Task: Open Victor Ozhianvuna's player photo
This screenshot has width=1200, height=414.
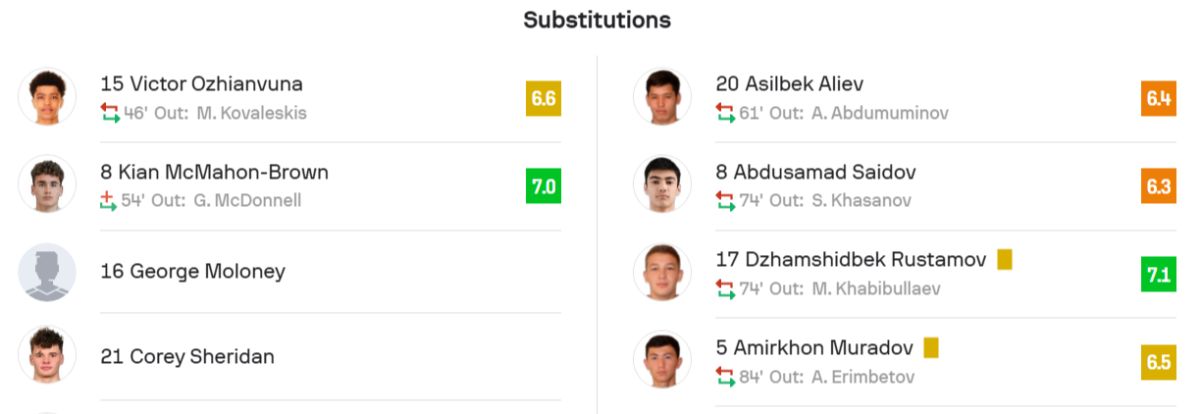Action: tap(47, 97)
